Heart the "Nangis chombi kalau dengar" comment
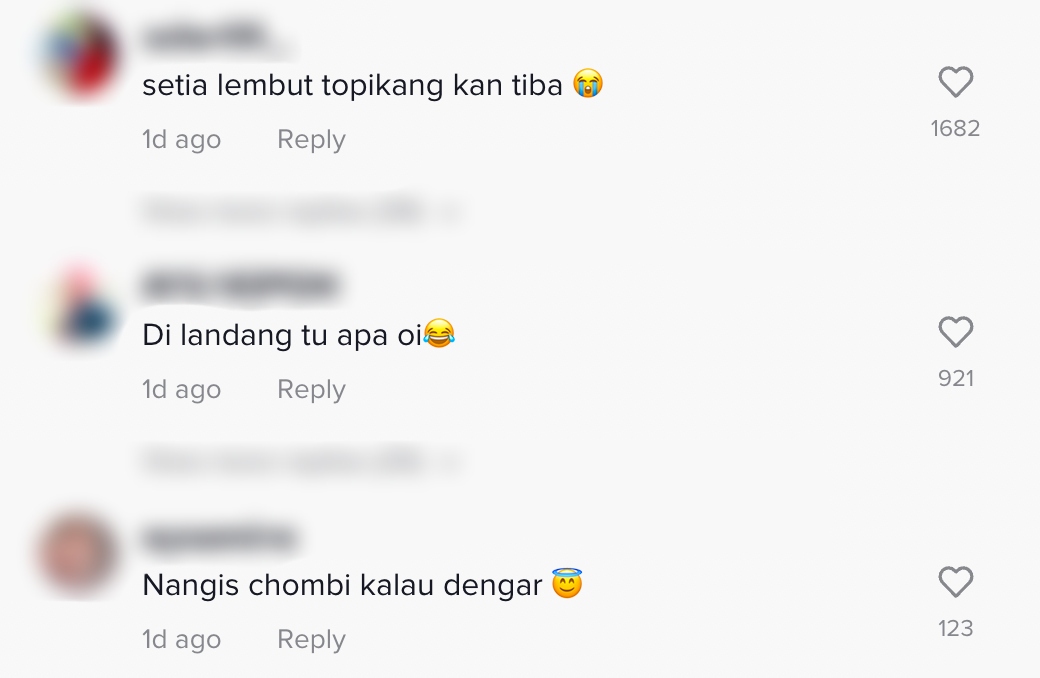The height and width of the screenshot is (678, 1040). tap(955, 582)
